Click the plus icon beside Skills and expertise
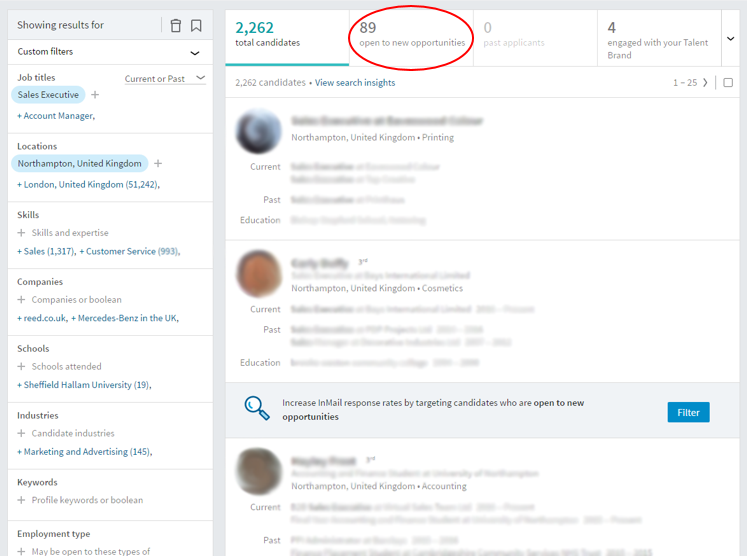The width and height of the screenshot is (747, 558). click(x=21, y=233)
